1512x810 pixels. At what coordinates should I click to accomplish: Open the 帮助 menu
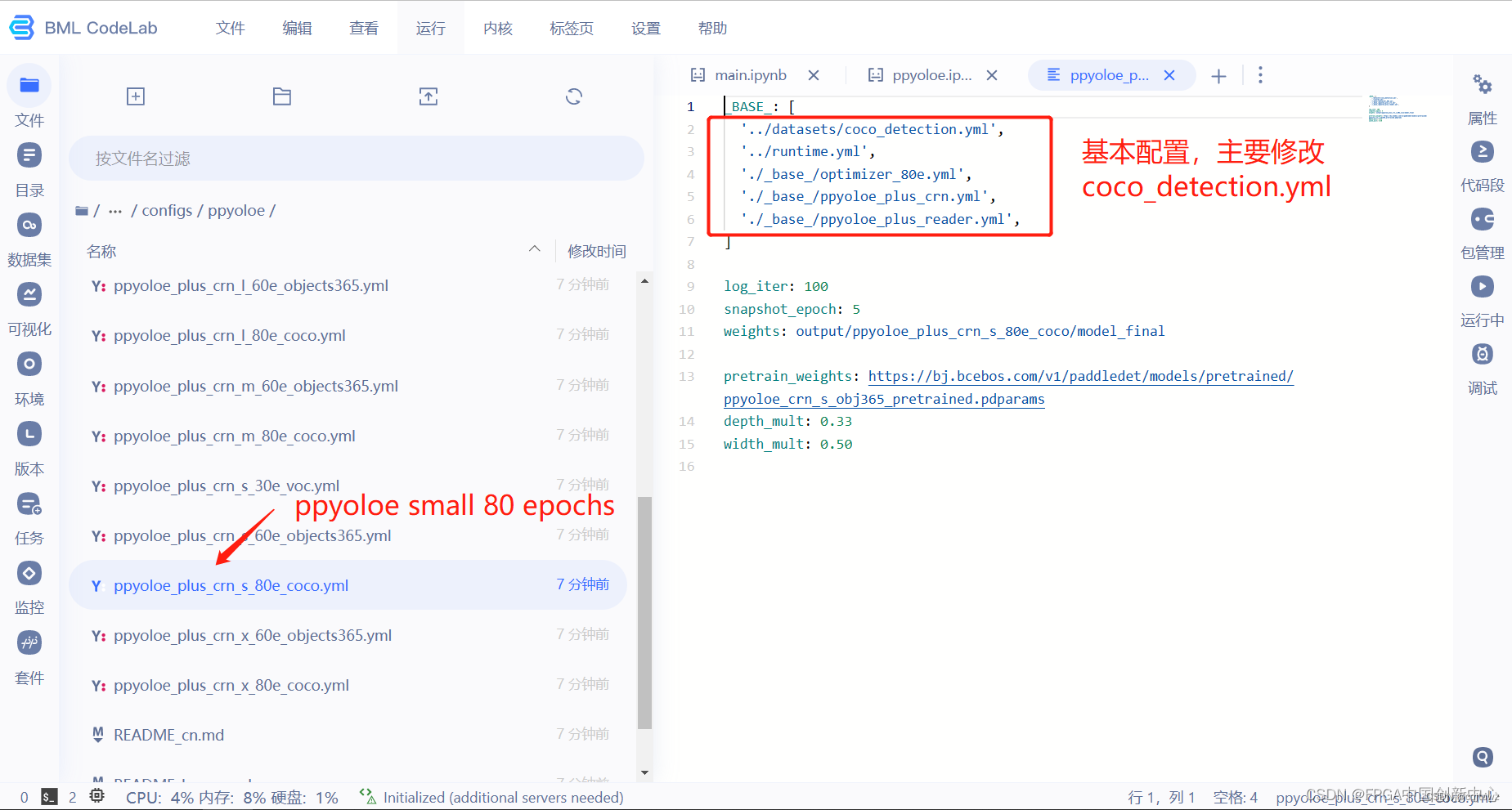(713, 28)
